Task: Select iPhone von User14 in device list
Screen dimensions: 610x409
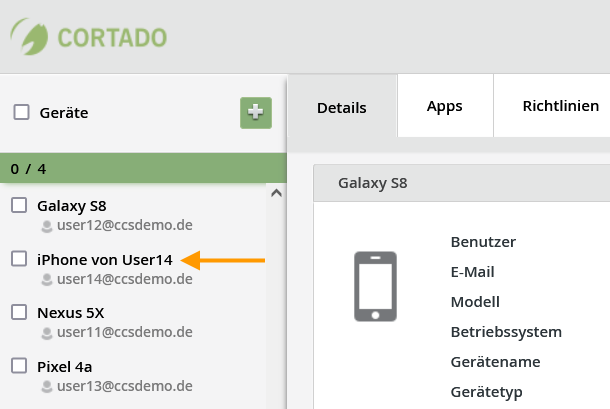Action: pyautogui.click(x=105, y=260)
